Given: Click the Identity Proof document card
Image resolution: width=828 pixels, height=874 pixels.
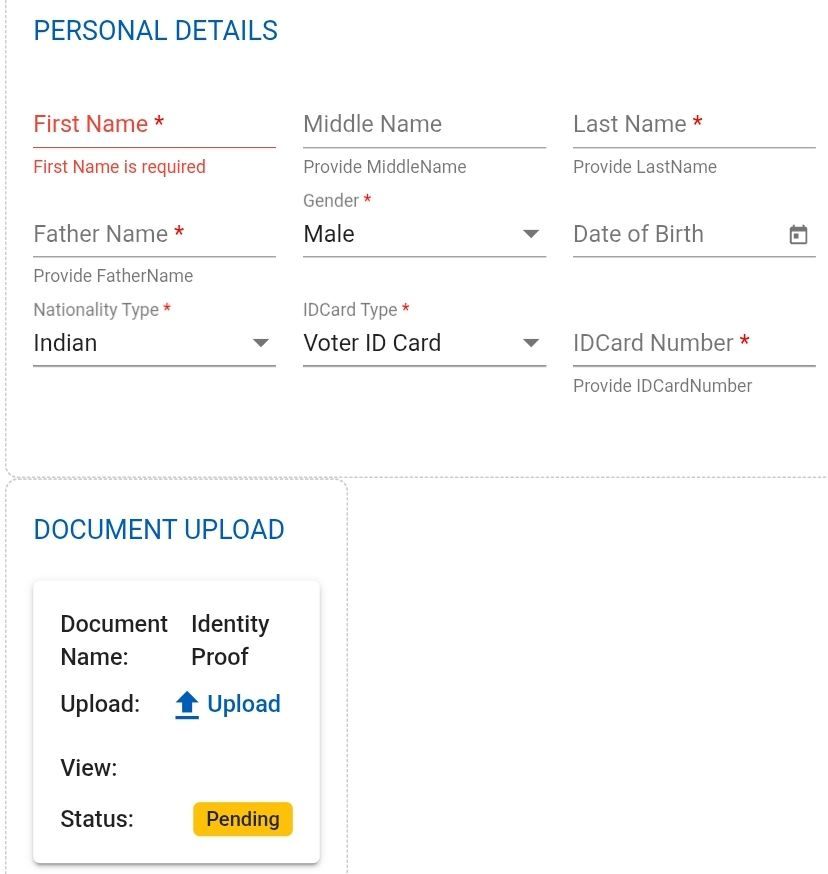Looking at the screenshot, I should point(176,720).
